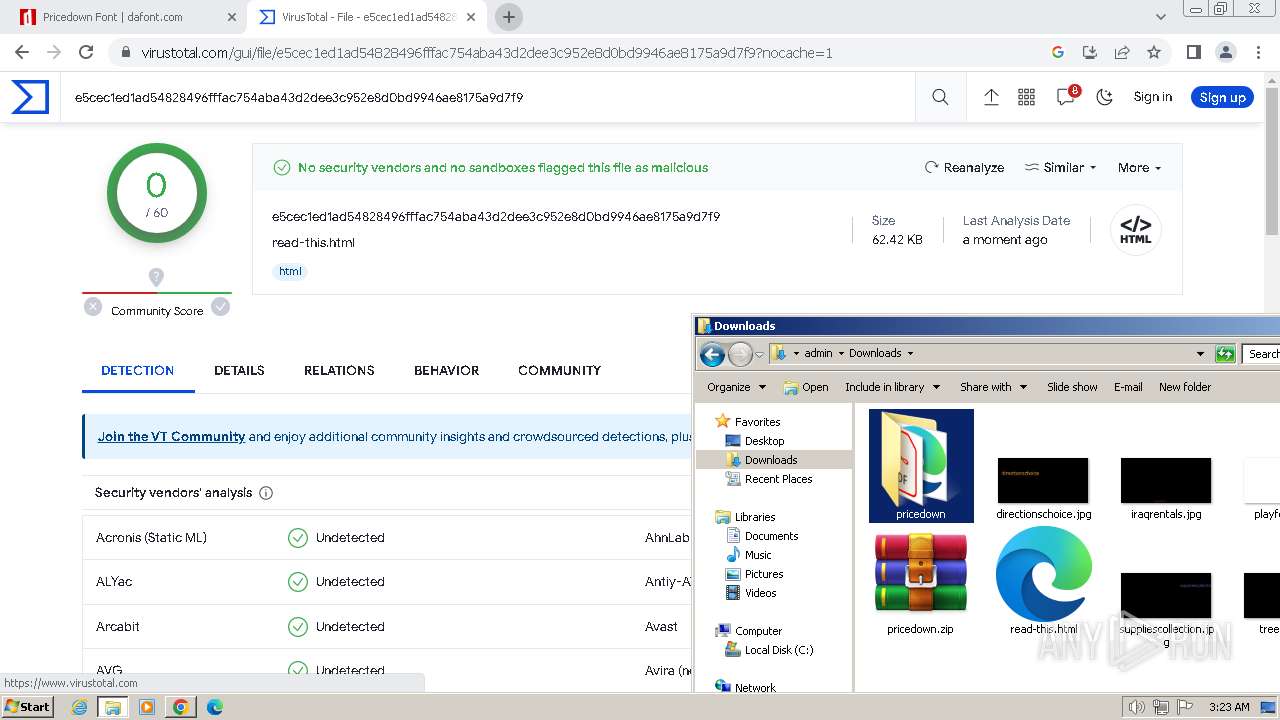Select read-this.html file
The width and height of the screenshot is (1280, 720).
tap(1043, 582)
